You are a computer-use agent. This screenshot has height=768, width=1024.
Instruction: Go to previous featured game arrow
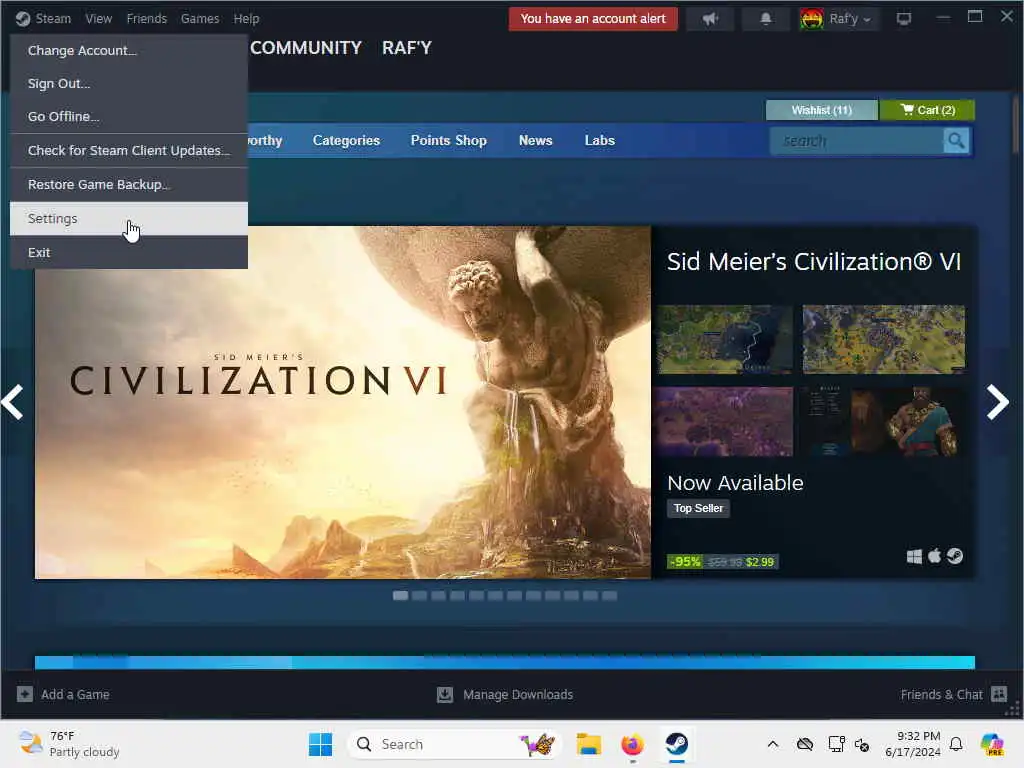[x=12, y=402]
